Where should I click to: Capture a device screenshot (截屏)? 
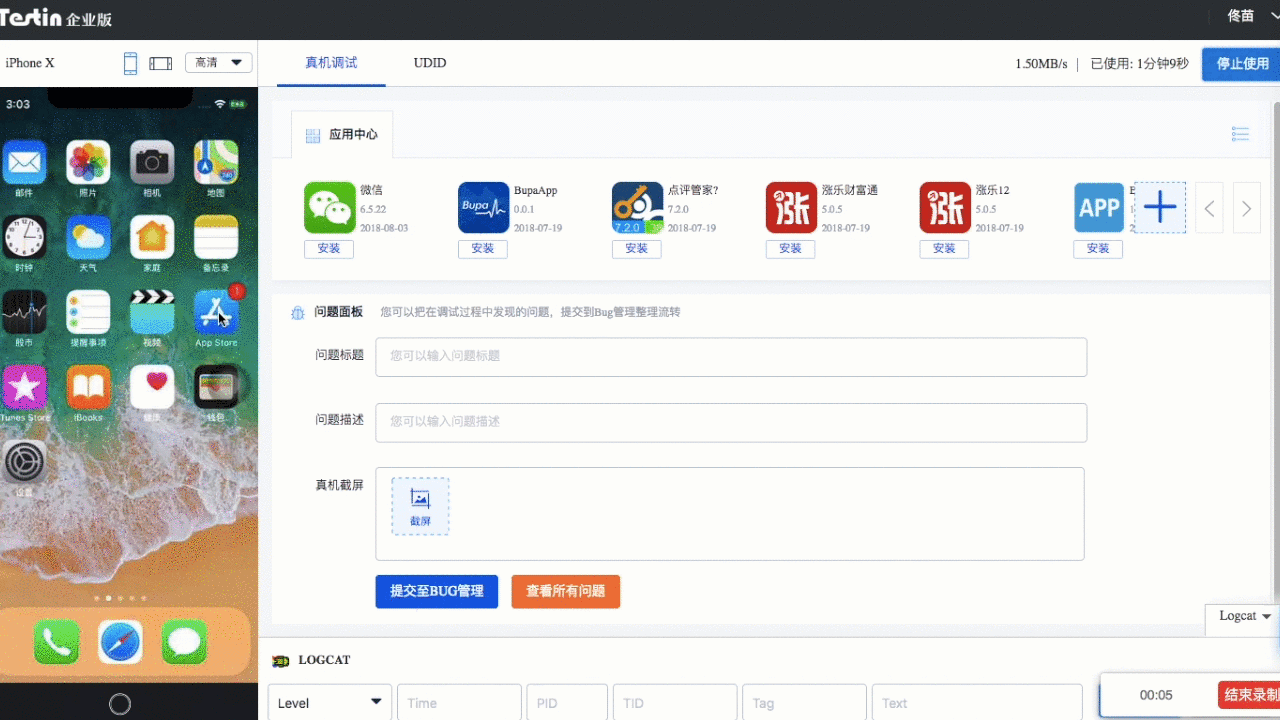(420, 506)
